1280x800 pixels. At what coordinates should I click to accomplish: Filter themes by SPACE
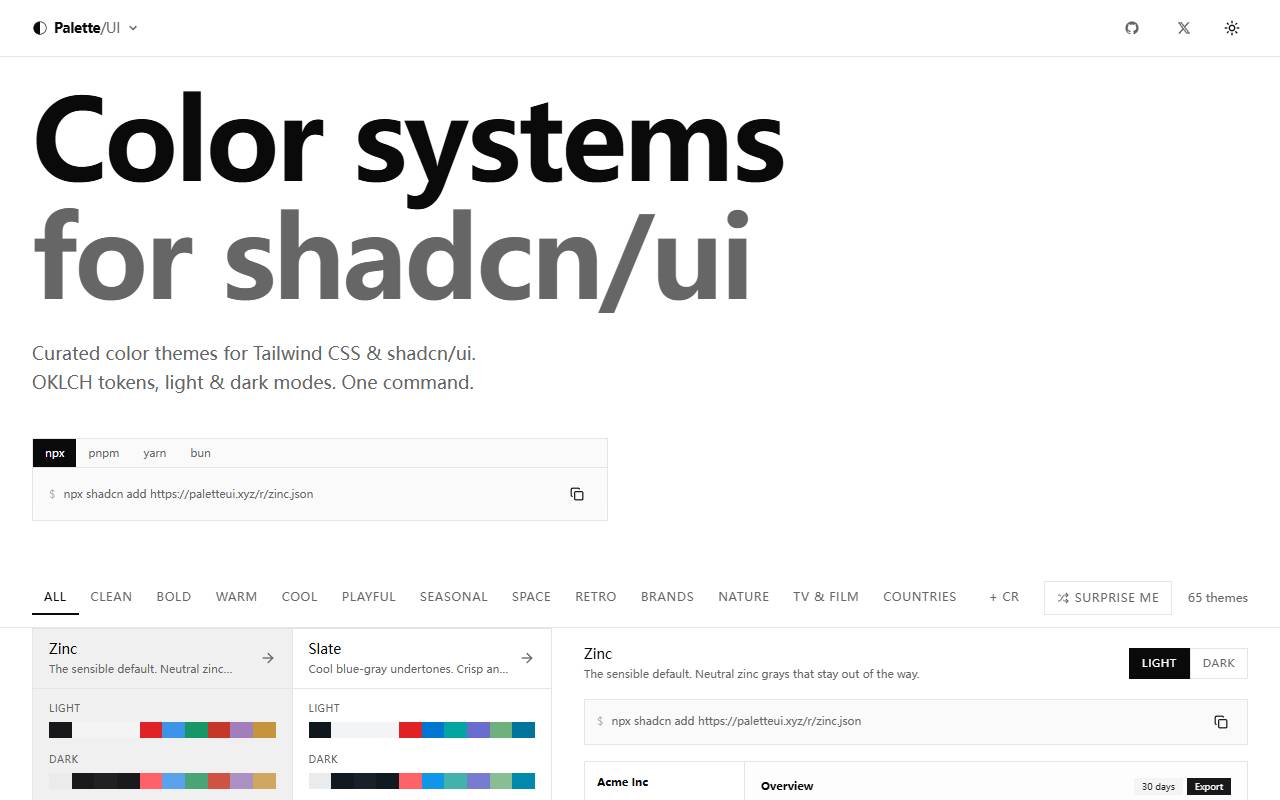coord(531,597)
